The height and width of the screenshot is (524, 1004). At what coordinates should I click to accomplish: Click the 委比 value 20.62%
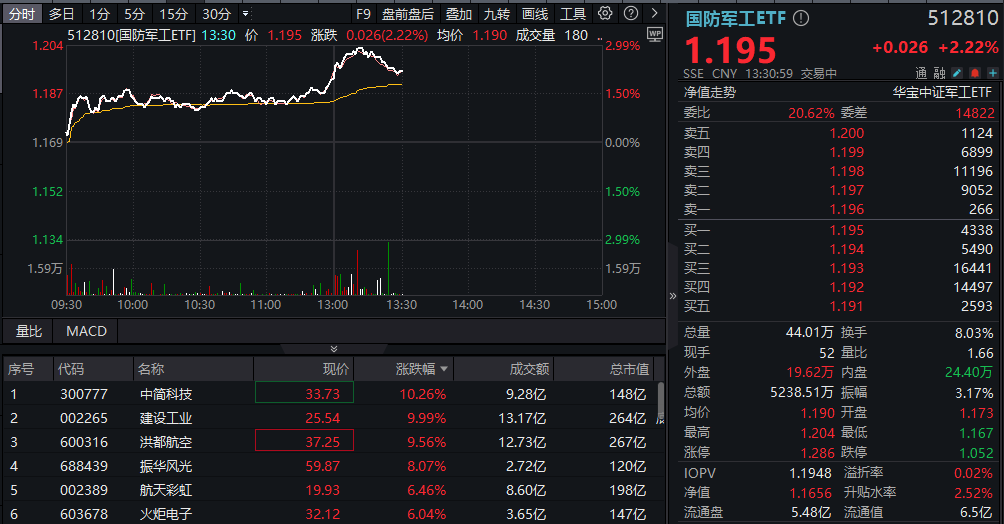point(811,113)
